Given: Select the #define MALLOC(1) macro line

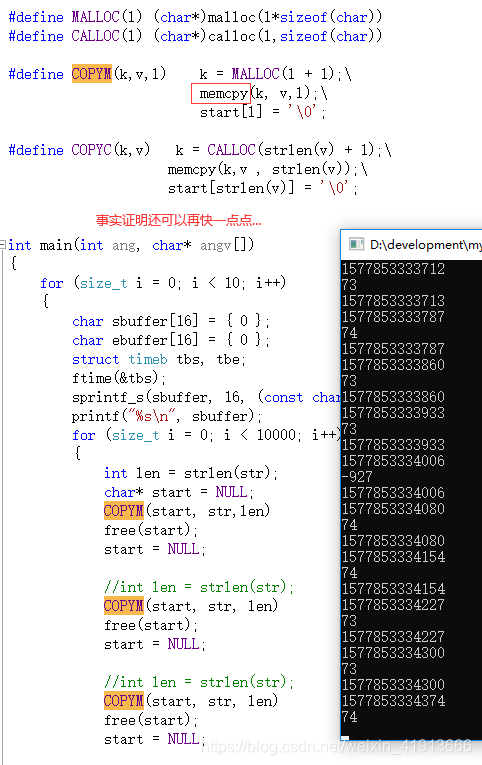Looking at the screenshot, I should (195, 17).
